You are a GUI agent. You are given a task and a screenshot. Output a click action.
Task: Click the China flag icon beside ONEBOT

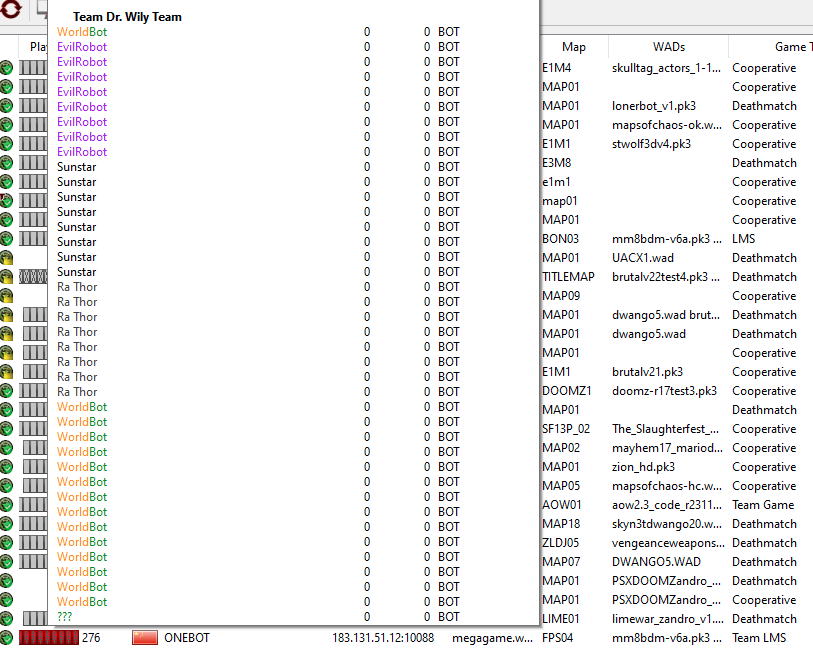(x=145, y=638)
